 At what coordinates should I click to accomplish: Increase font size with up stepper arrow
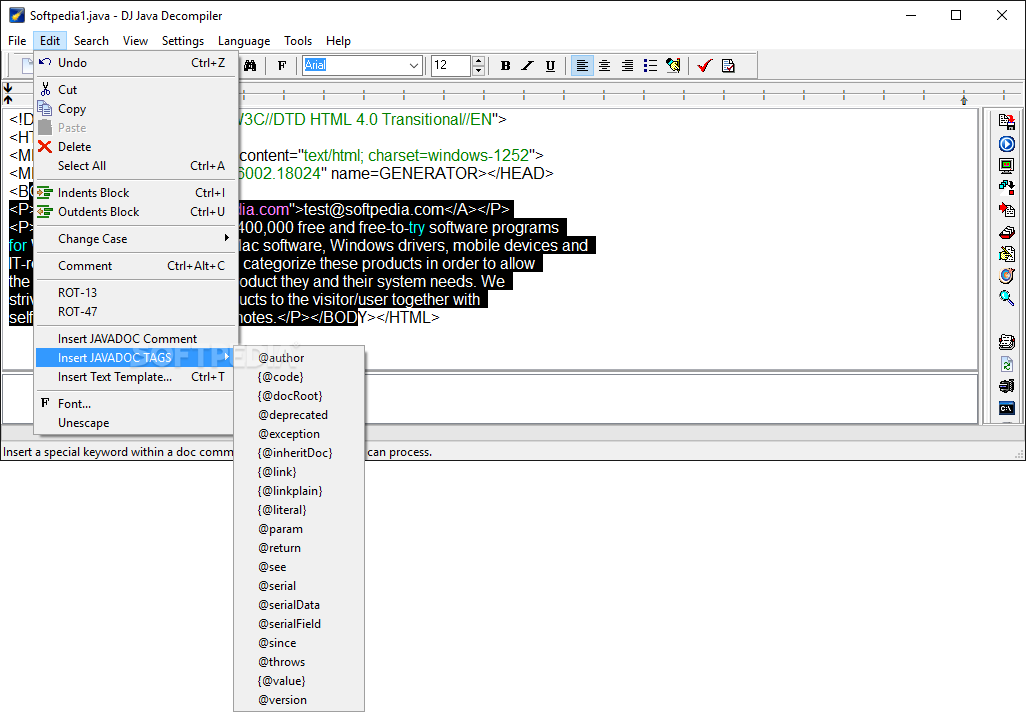(478, 61)
